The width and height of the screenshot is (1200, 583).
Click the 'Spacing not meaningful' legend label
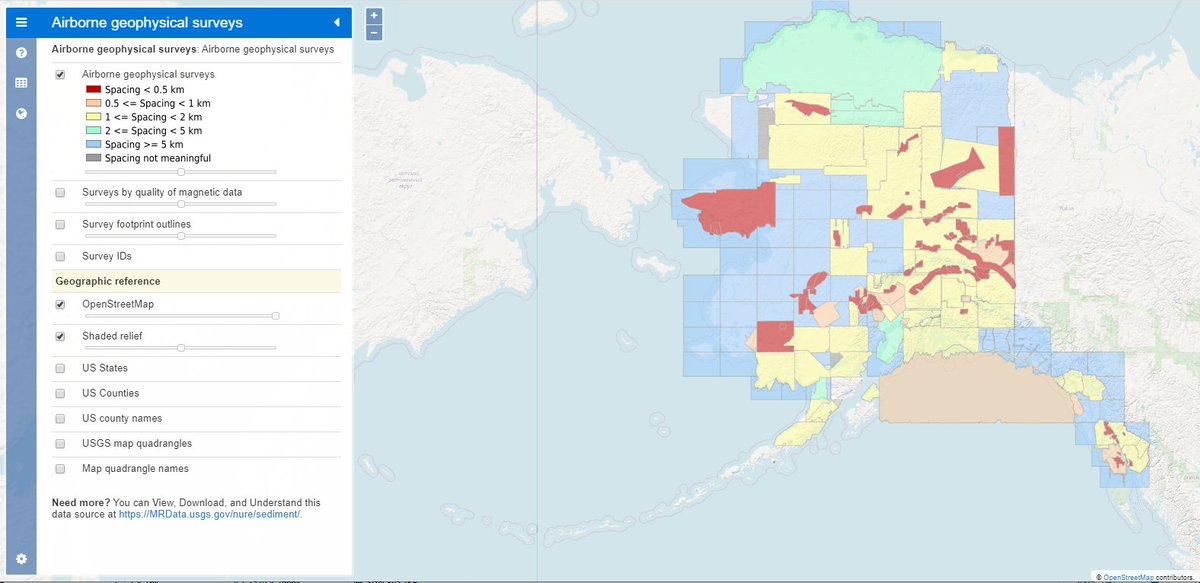click(158, 158)
